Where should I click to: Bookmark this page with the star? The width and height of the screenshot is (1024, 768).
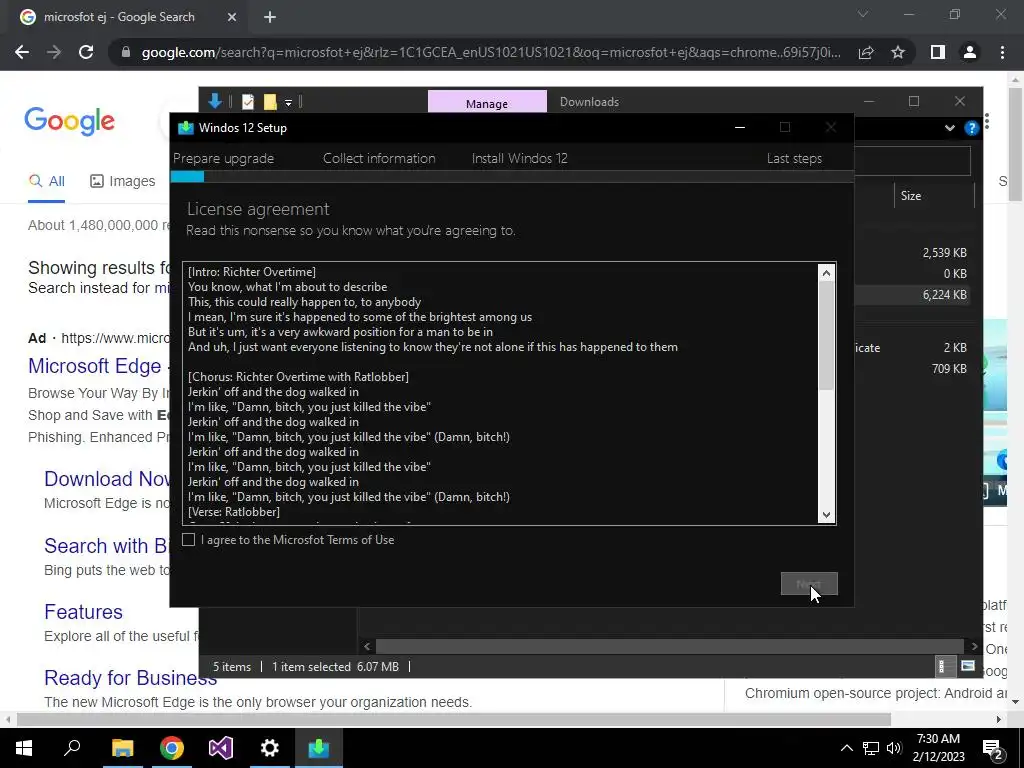898,52
